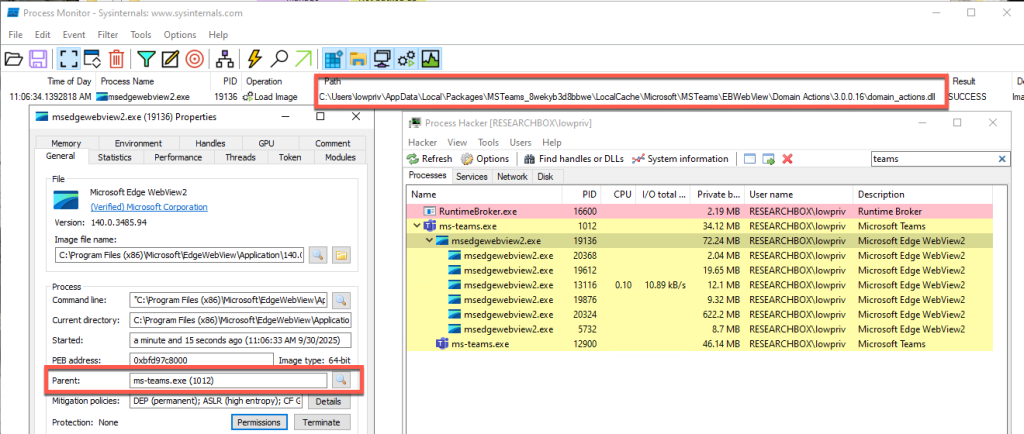Open the Users menu in Process Hacker
Viewport: 1024px width, 434px height.
point(520,142)
